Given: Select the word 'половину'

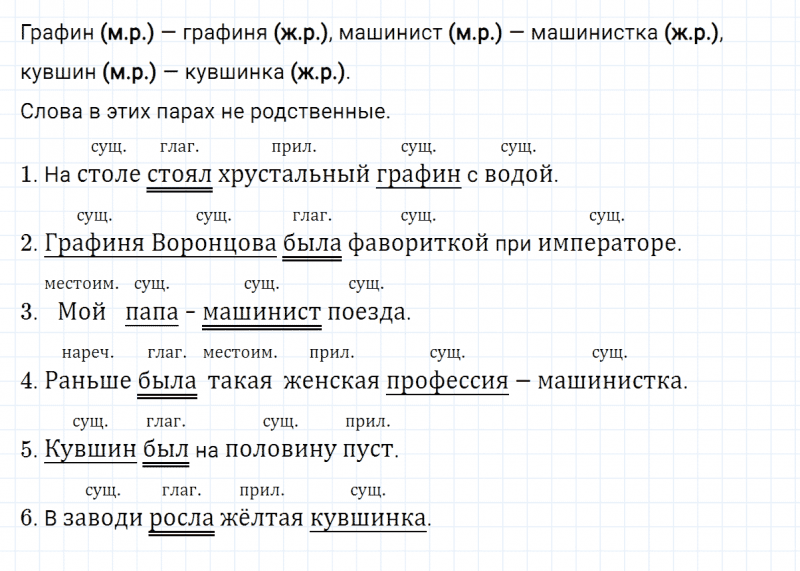Looking at the screenshot, I should (280, 450).
